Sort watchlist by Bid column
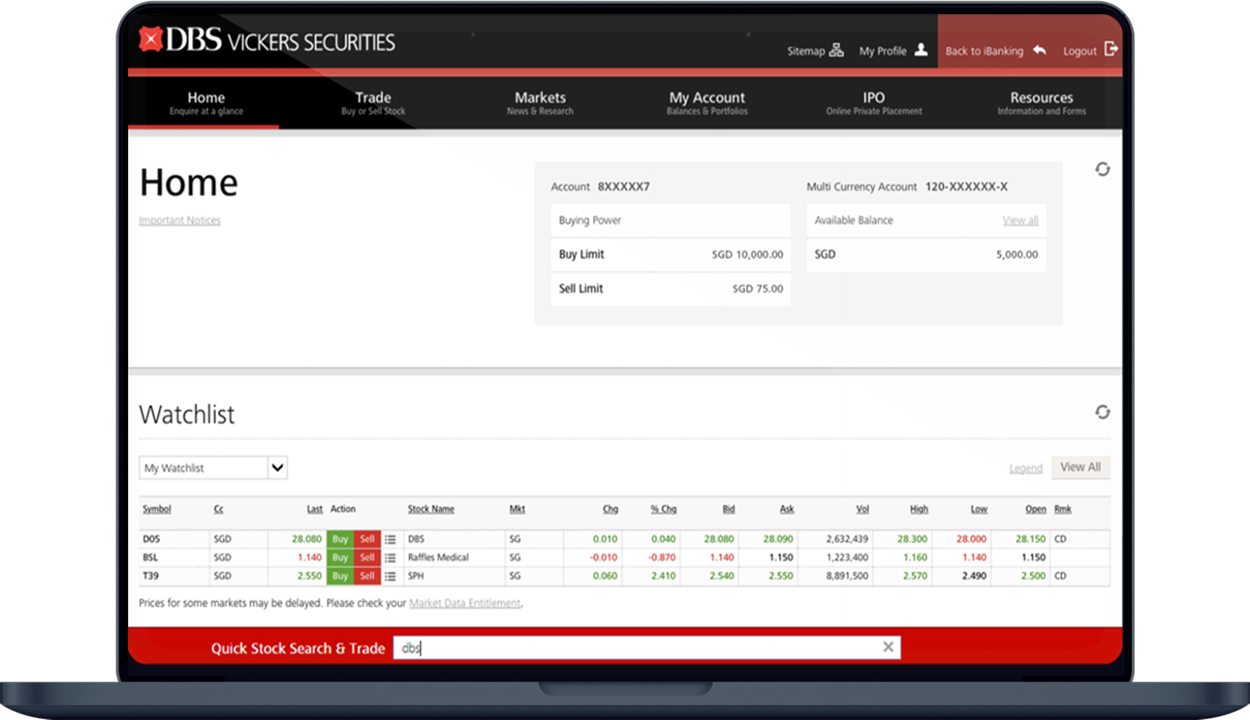 point(728,509)
